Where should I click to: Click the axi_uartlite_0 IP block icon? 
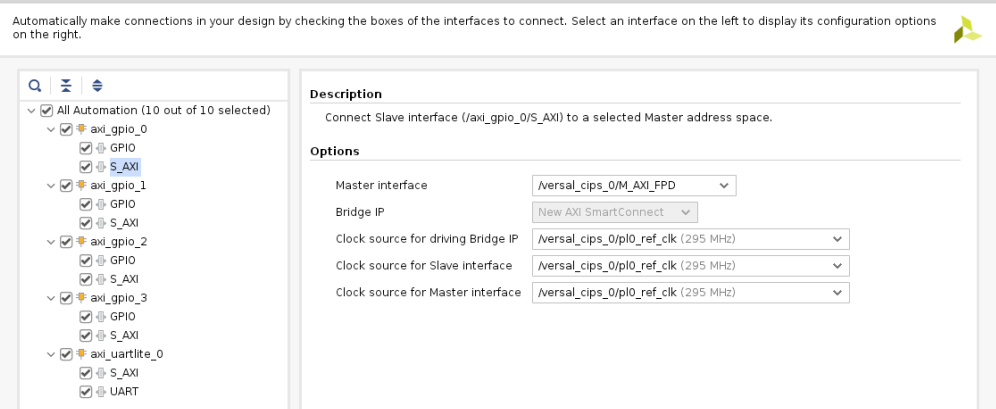pos(81,354)
